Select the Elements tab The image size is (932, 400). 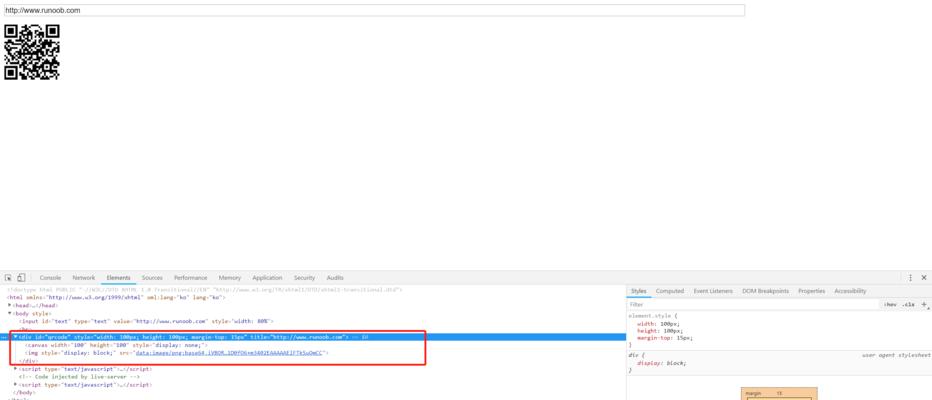pyautogui.click(x=118, y=278)
